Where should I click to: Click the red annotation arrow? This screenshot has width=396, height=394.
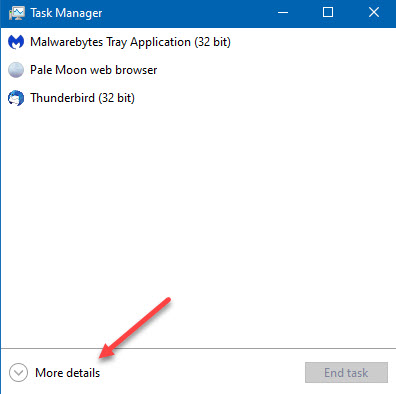pyautogui.click(x=135, y=328)
